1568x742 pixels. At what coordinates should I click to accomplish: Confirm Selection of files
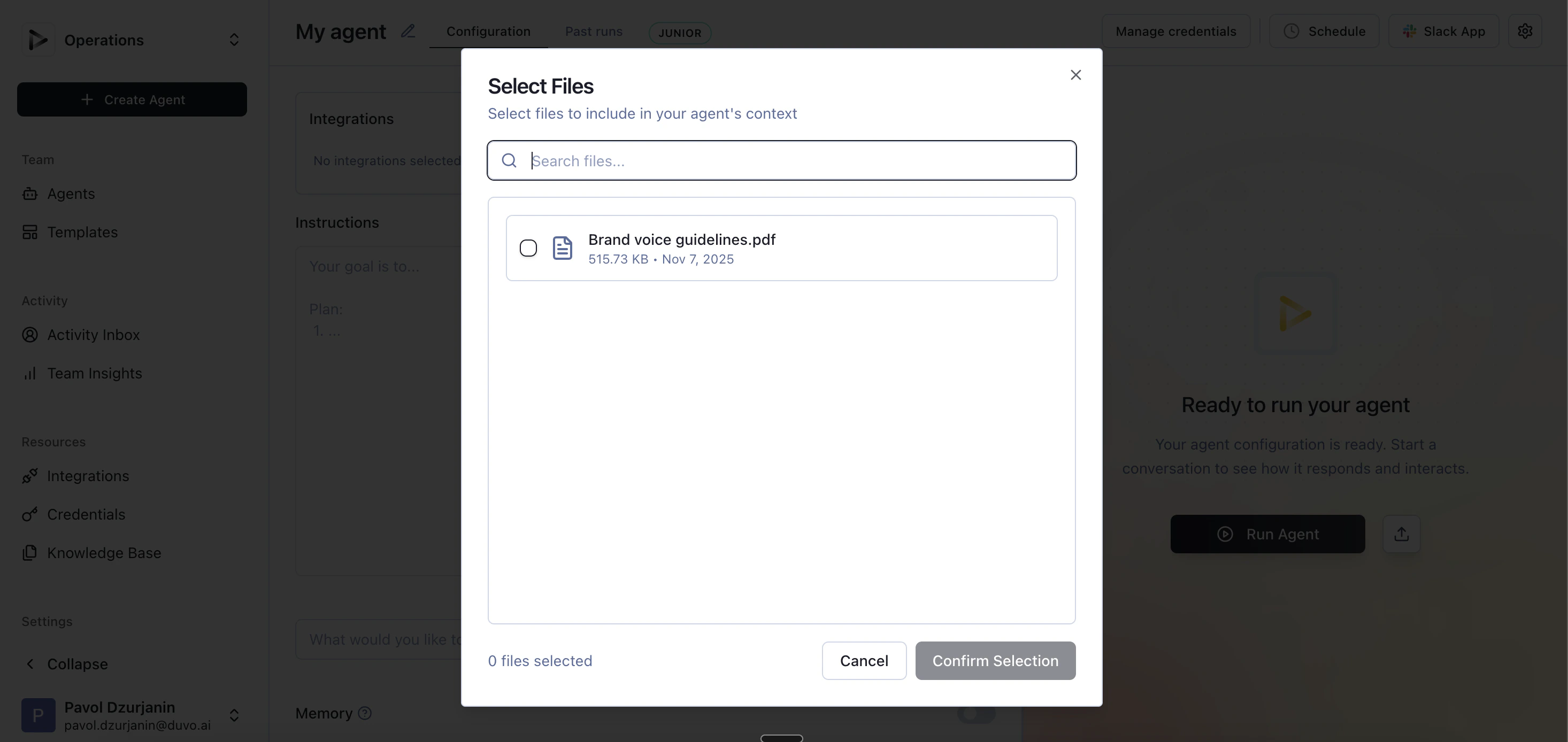pos(995,660)
